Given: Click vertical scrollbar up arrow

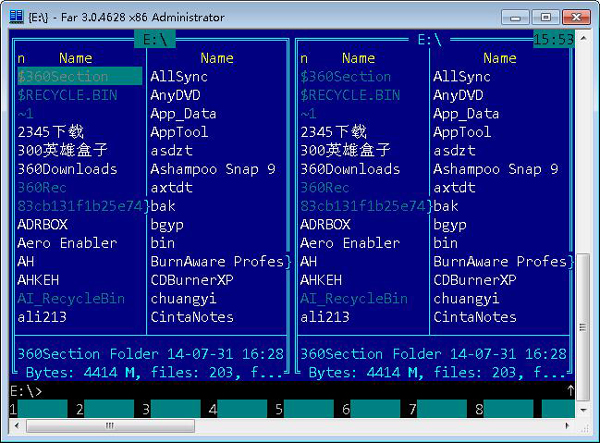Looking at the screenshot, I should [x=583, y=38].
